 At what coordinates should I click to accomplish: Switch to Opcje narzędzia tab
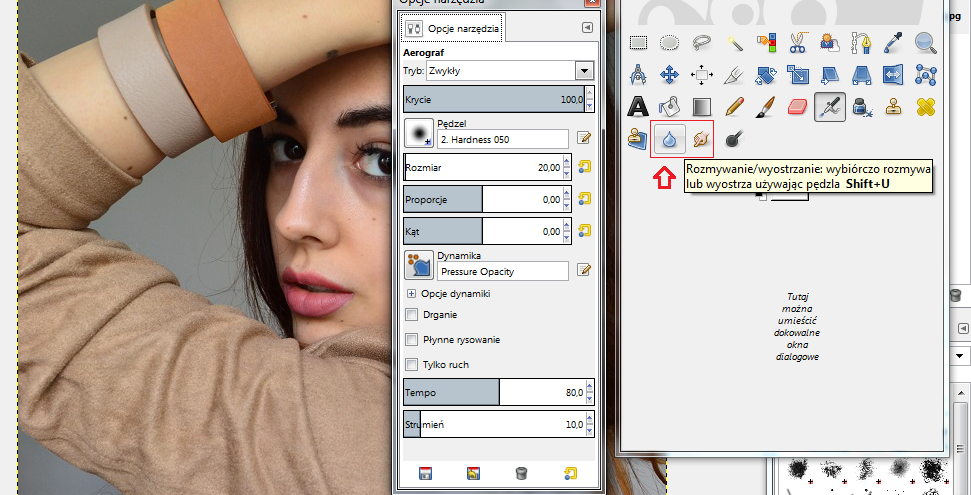(453, 28)
